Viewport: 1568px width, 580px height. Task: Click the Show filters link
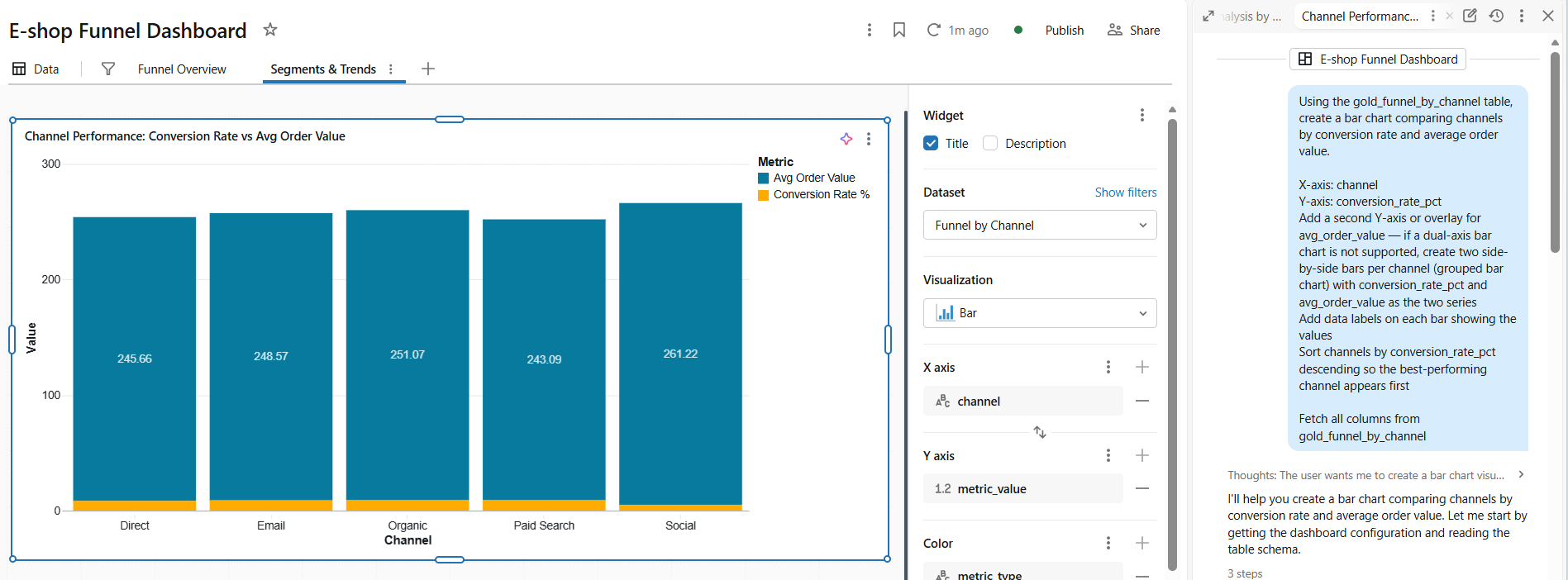1126,192
